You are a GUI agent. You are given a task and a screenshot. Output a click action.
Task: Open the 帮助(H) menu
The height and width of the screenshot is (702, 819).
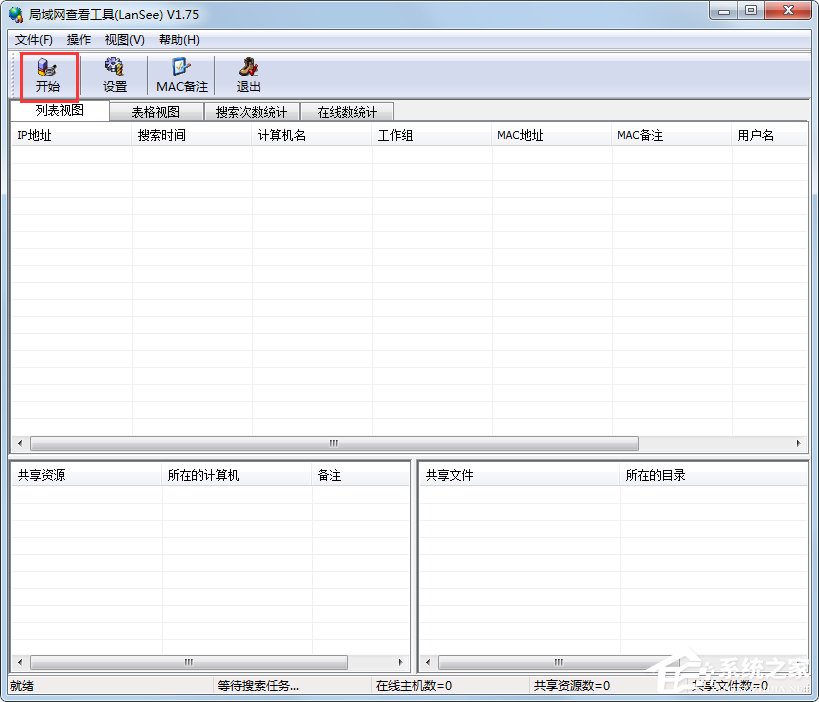coord(175,40)
